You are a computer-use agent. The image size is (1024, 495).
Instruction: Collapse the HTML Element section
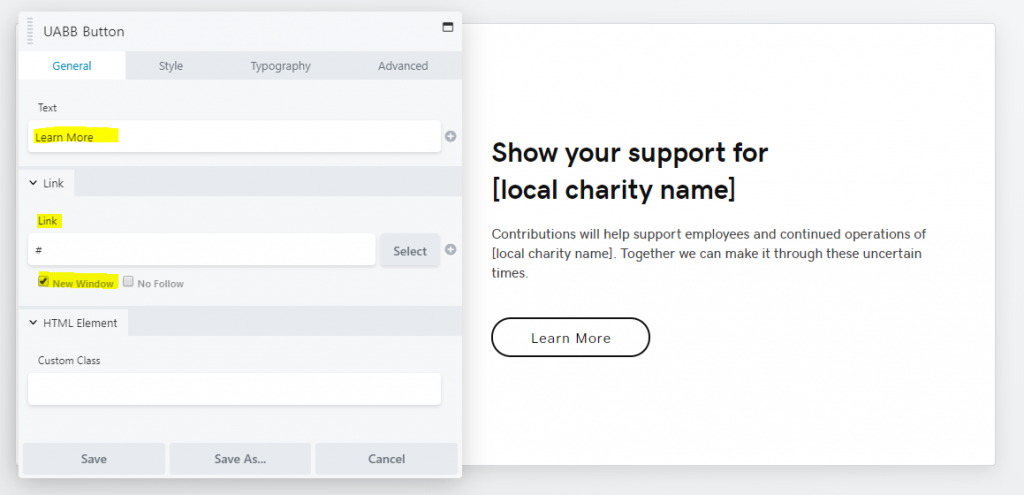(73, 323)
